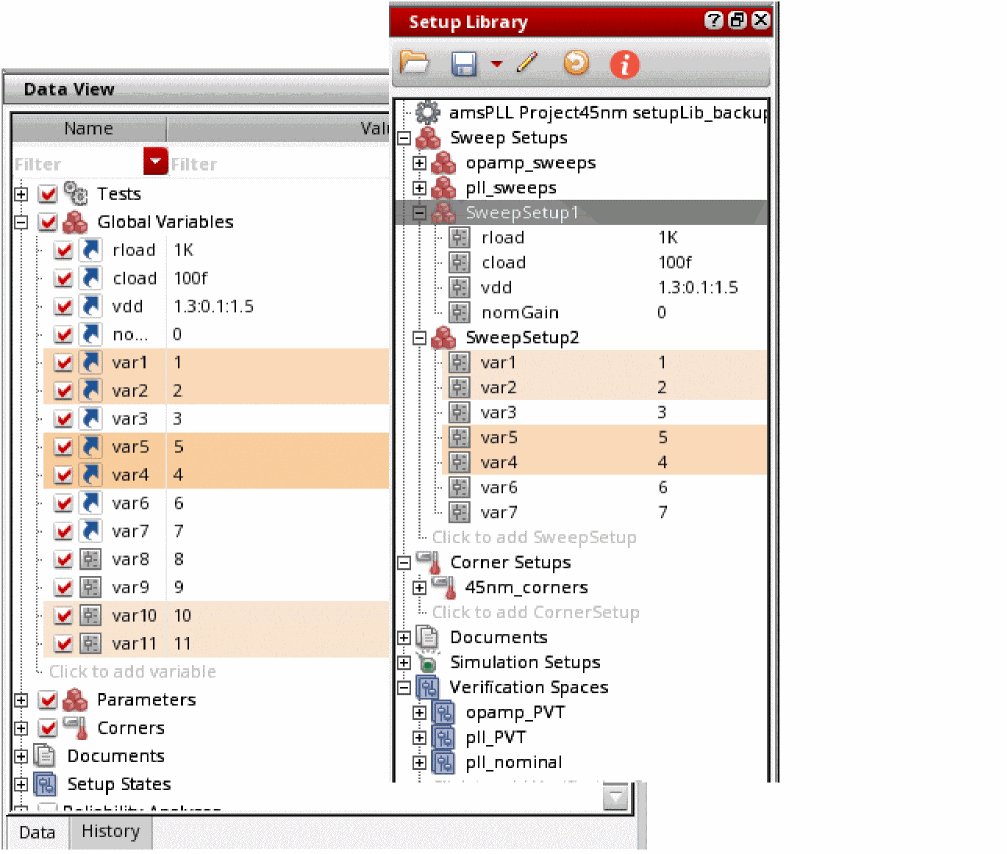The height and width of the screenshot is (854, 1007).
Task: Switch to the History tab
Action: [x=110, y=832]
